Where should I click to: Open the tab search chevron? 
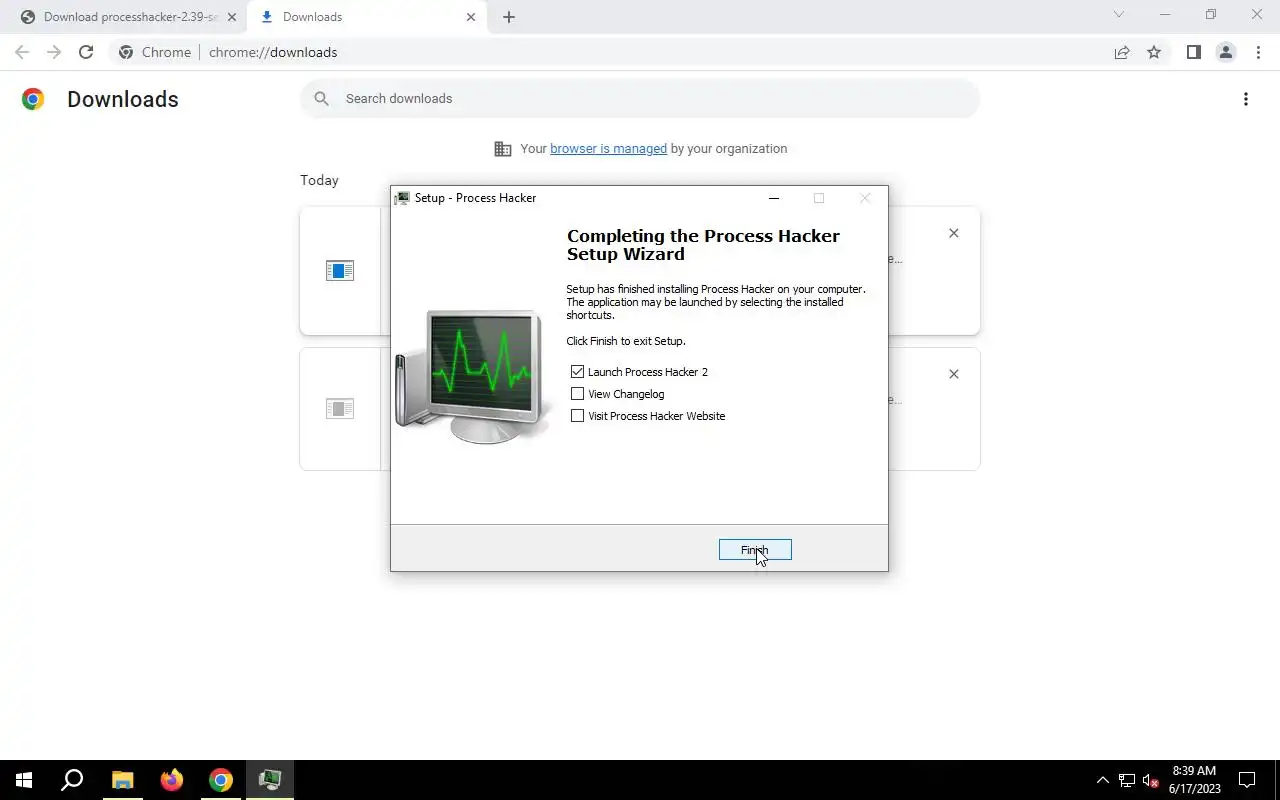point(1119,14)
